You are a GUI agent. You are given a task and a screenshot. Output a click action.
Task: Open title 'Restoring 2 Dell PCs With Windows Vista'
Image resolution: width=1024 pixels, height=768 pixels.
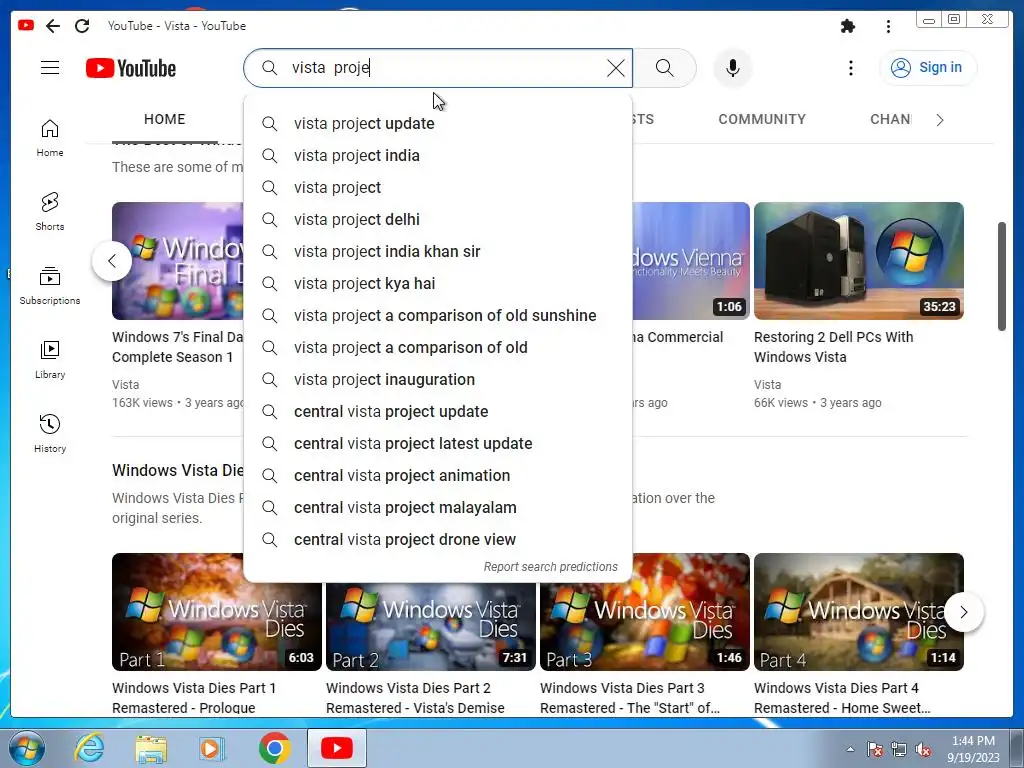pos(833,347)
